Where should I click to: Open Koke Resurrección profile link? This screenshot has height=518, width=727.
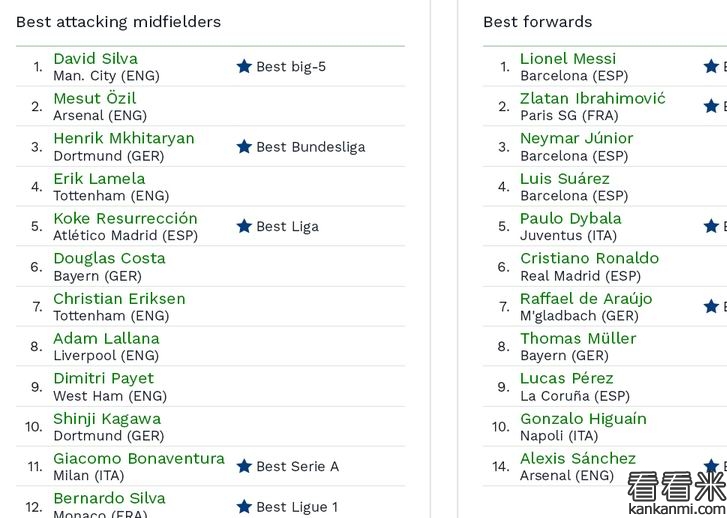click(125, 219)
